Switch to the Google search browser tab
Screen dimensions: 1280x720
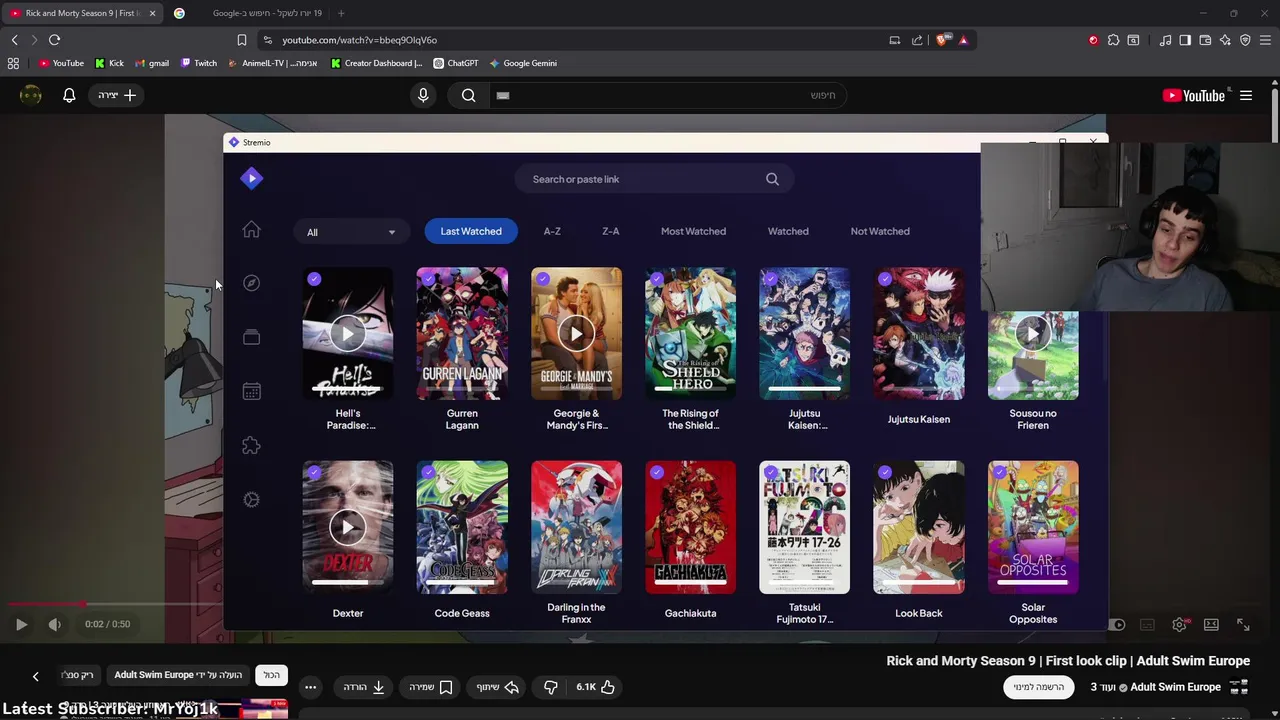point(250,13)
